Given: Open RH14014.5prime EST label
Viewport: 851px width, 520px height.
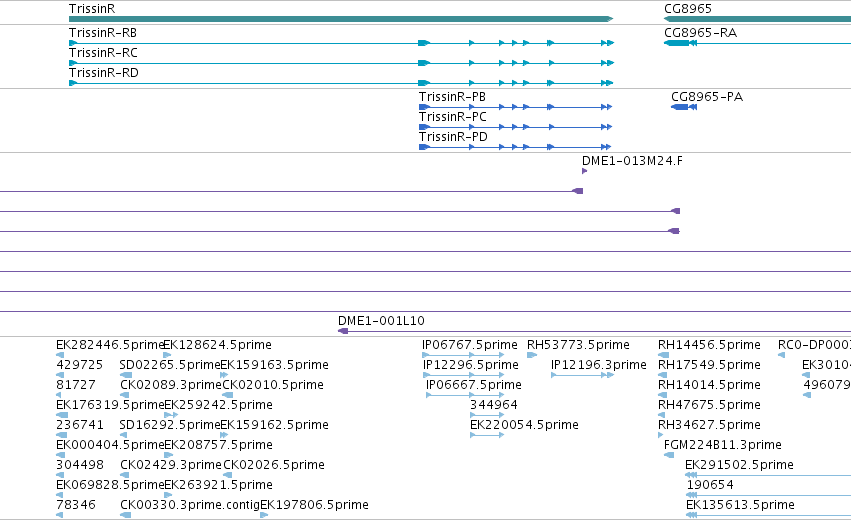Looking at the screenshot, I should pos(709,385).
